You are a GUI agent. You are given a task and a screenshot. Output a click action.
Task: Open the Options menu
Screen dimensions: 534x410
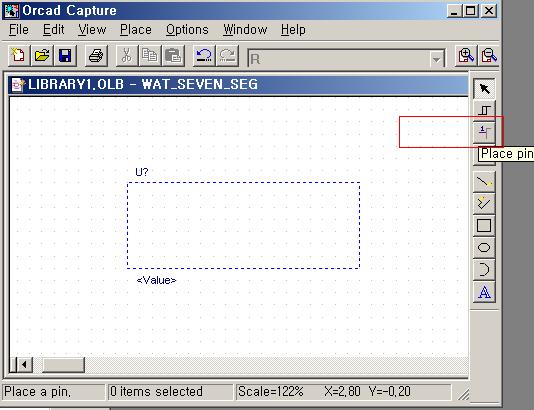[187, 30]
